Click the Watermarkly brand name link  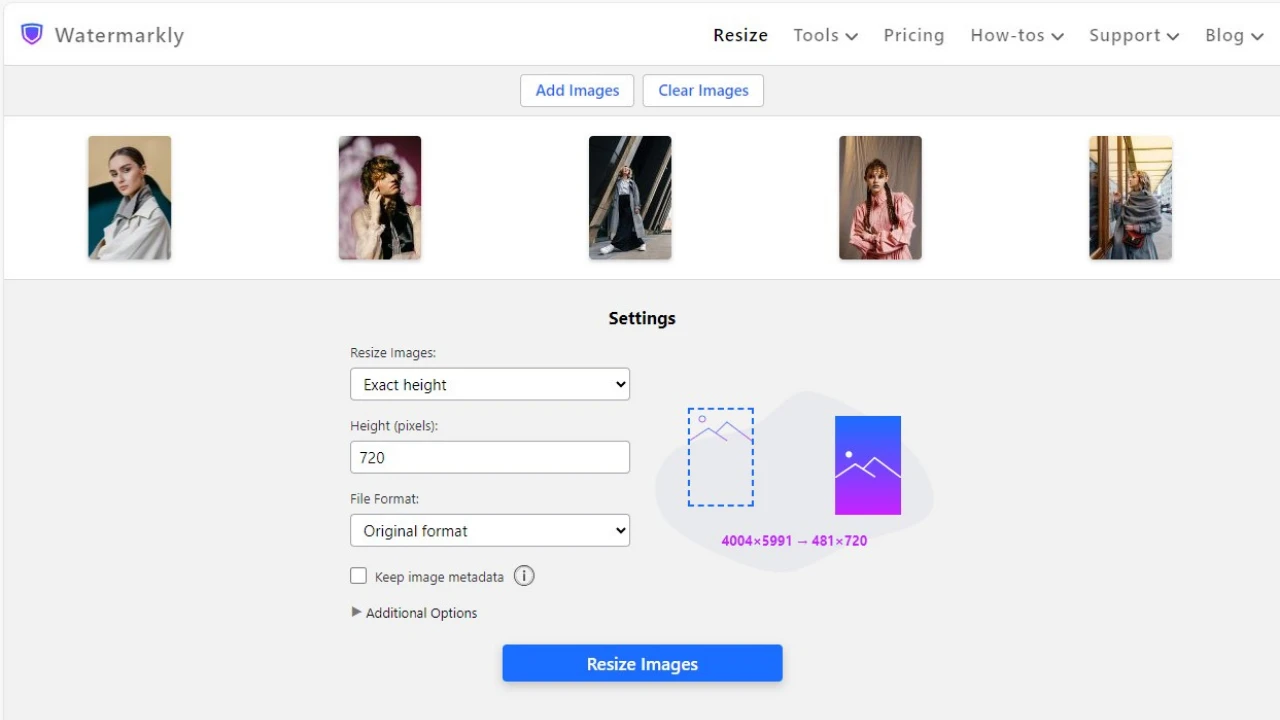tap(119, 35)
